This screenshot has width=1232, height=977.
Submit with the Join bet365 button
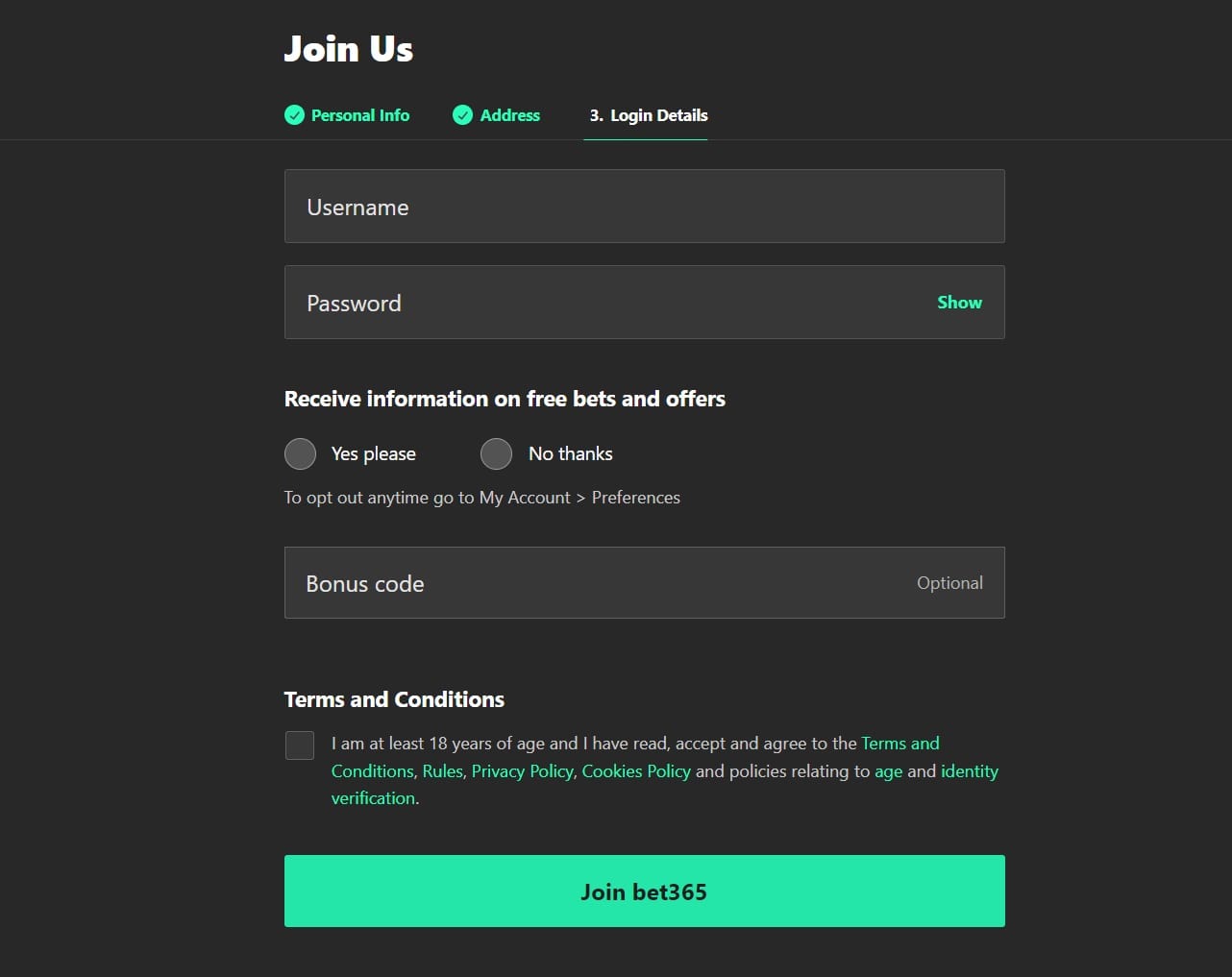click(644, 892)
